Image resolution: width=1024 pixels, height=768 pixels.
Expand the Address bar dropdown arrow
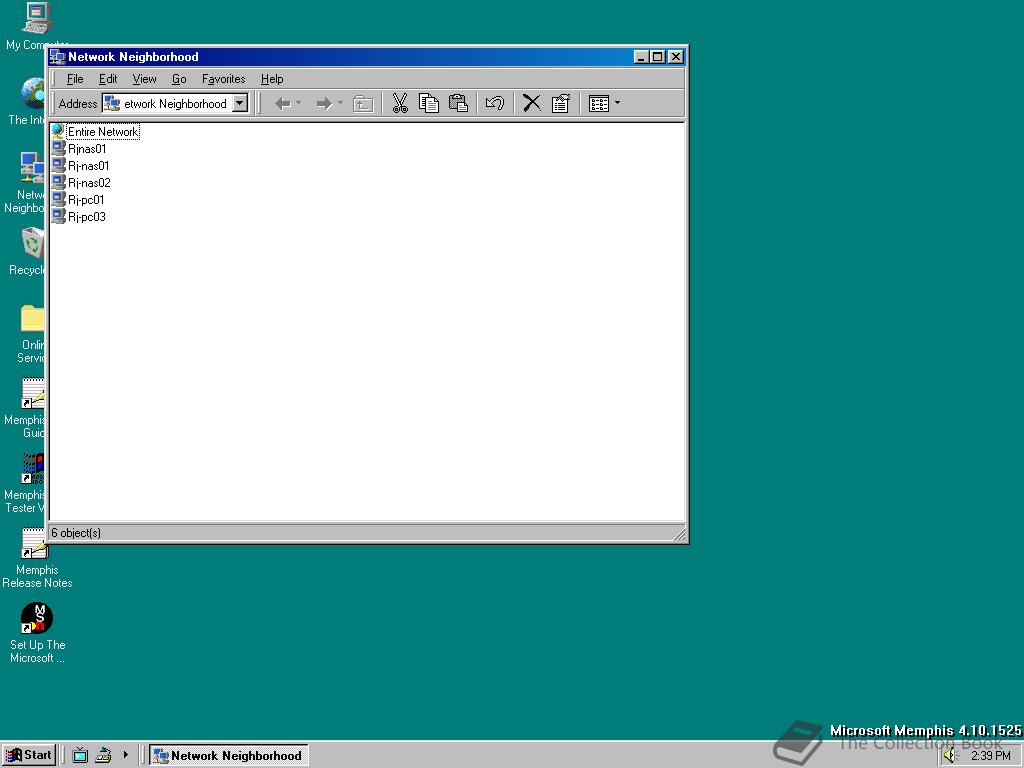click(x=240, y=103)
